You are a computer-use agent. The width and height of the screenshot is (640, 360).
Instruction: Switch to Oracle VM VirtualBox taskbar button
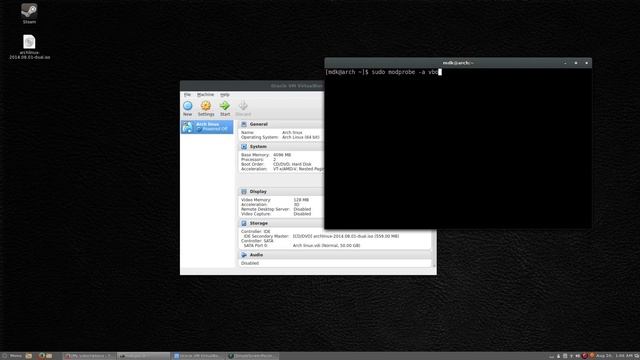click(x=198, y=356)
